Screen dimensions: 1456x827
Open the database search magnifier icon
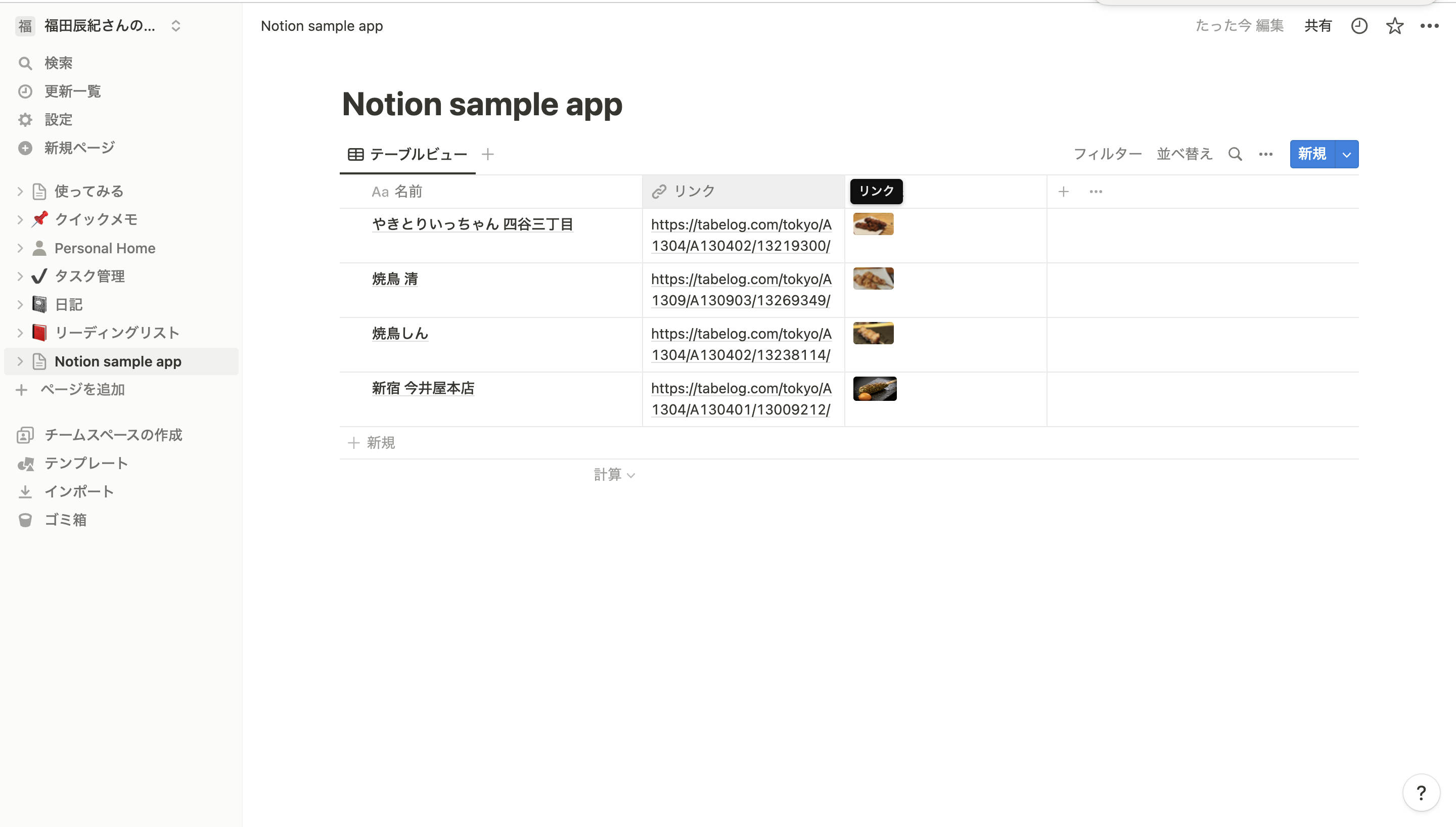(1235, 154)
